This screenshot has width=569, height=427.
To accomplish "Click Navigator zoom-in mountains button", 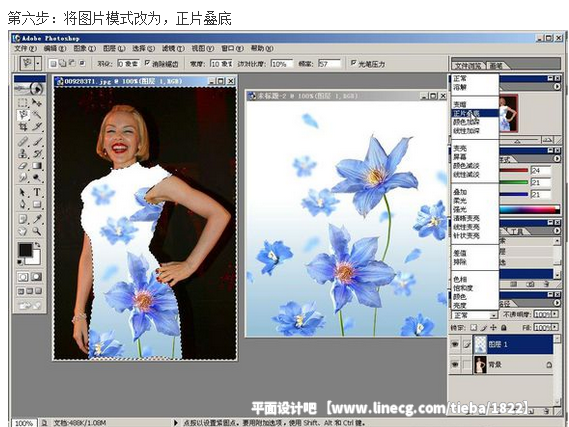I will click(548, 140).
